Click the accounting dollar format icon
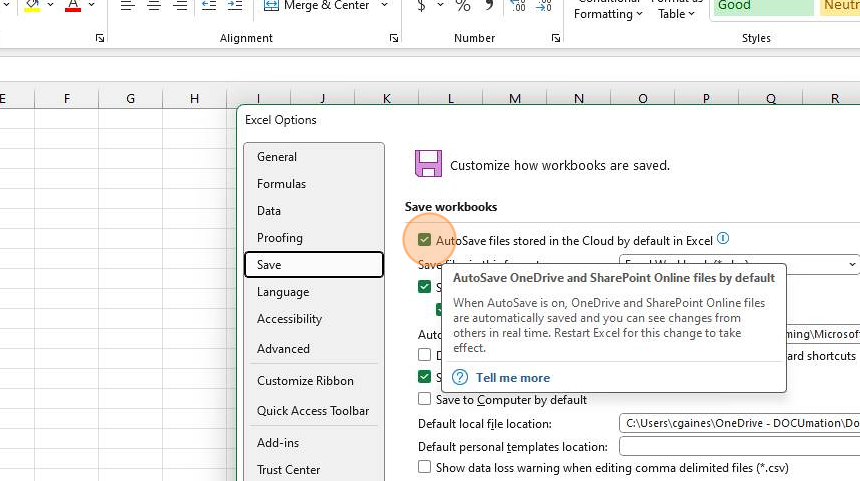Viewport: 860px width, 481px height. pos(421,6)
